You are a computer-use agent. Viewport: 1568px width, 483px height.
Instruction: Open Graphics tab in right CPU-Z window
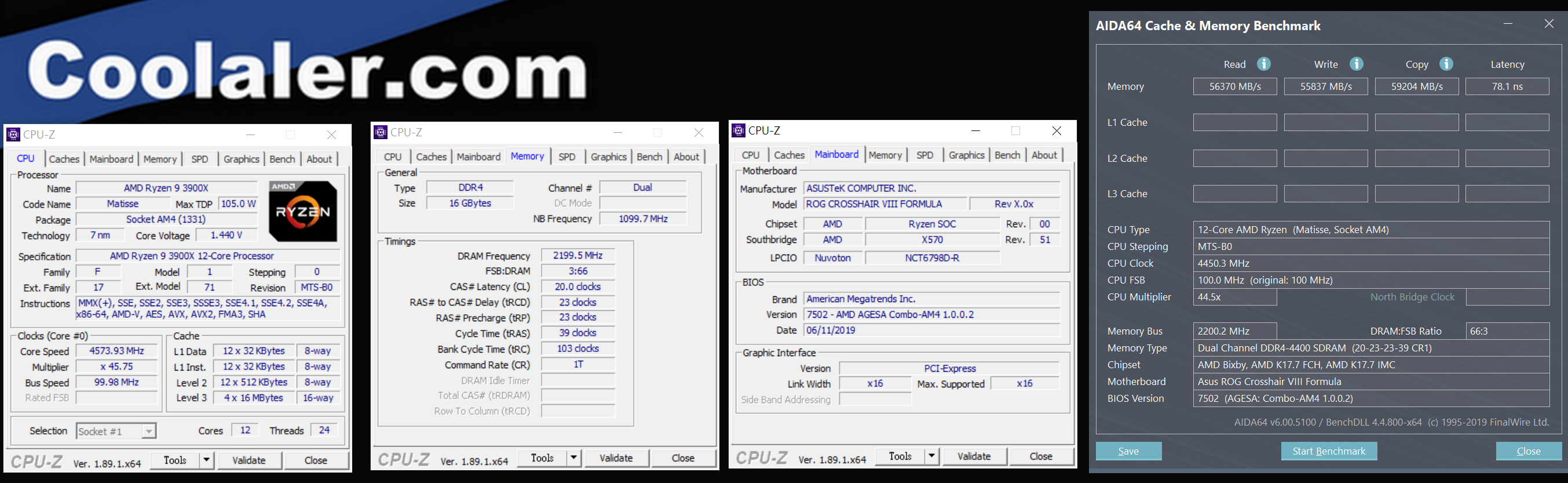[x=967, y=155]
